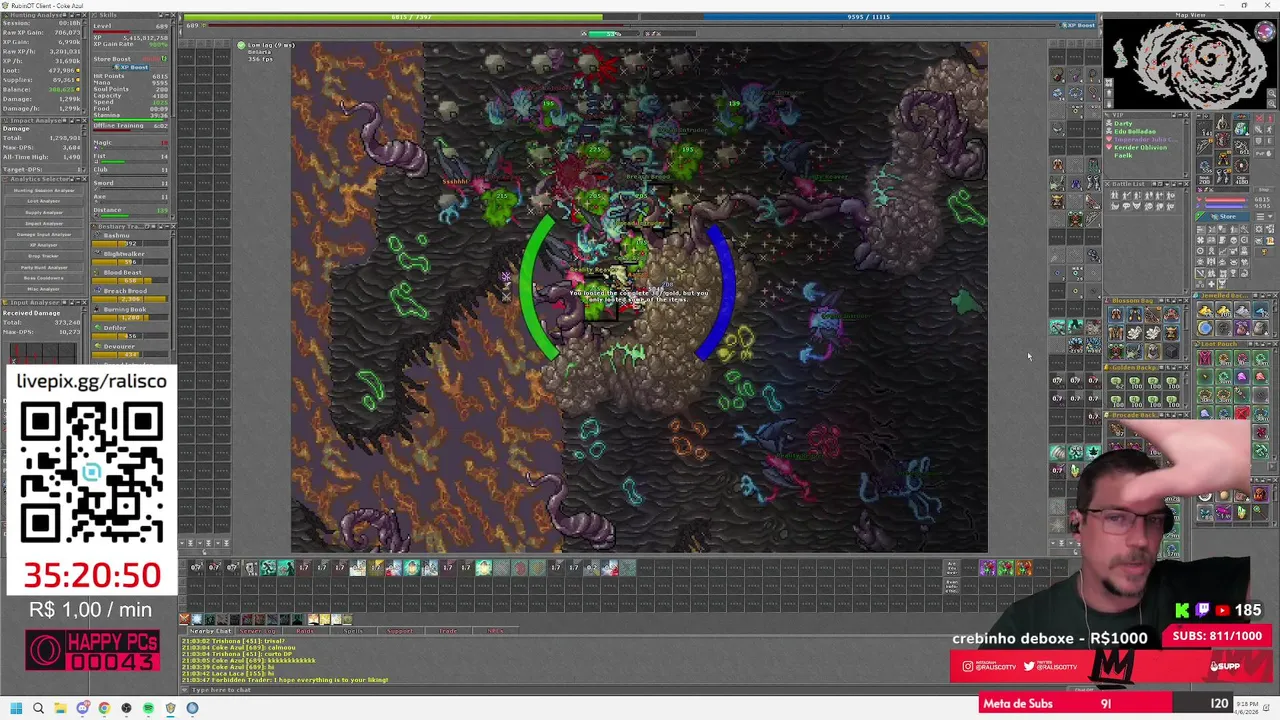The width and height of the screenshot is (1280, 720).
Task: Select Edu Bolladao in the VIP list
Action: point(1135,131)
